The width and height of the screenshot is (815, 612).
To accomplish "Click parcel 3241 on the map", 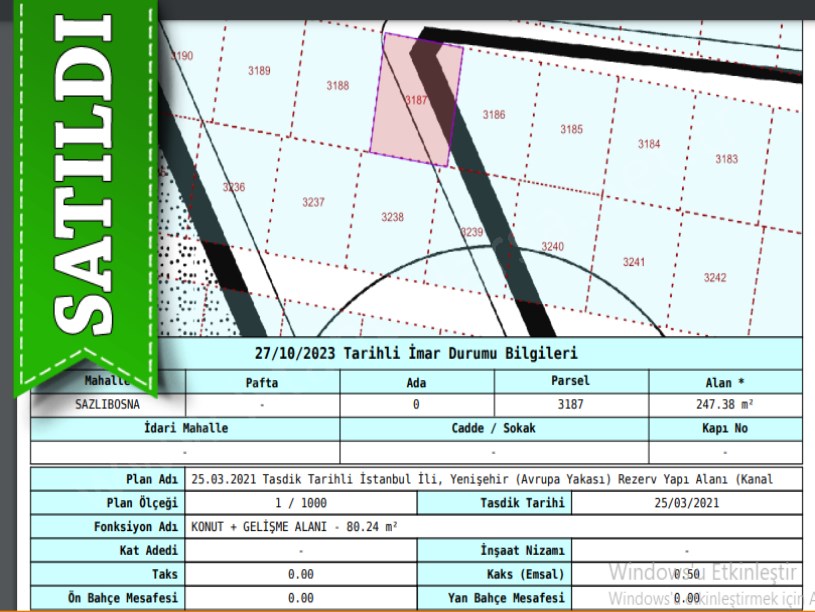I will point(633,262).
